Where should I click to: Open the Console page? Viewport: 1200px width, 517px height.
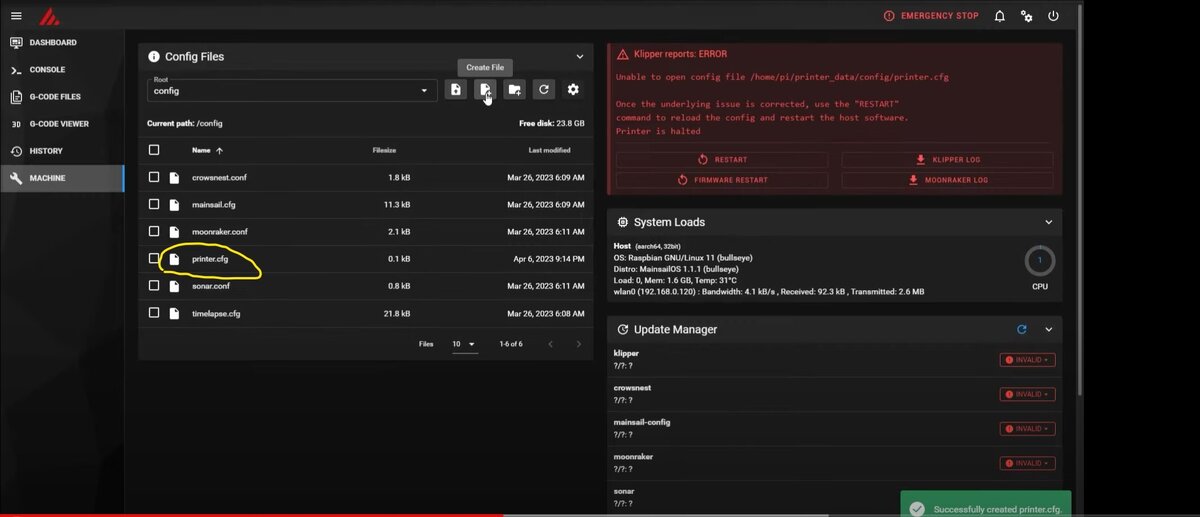(x=62, y=70)
